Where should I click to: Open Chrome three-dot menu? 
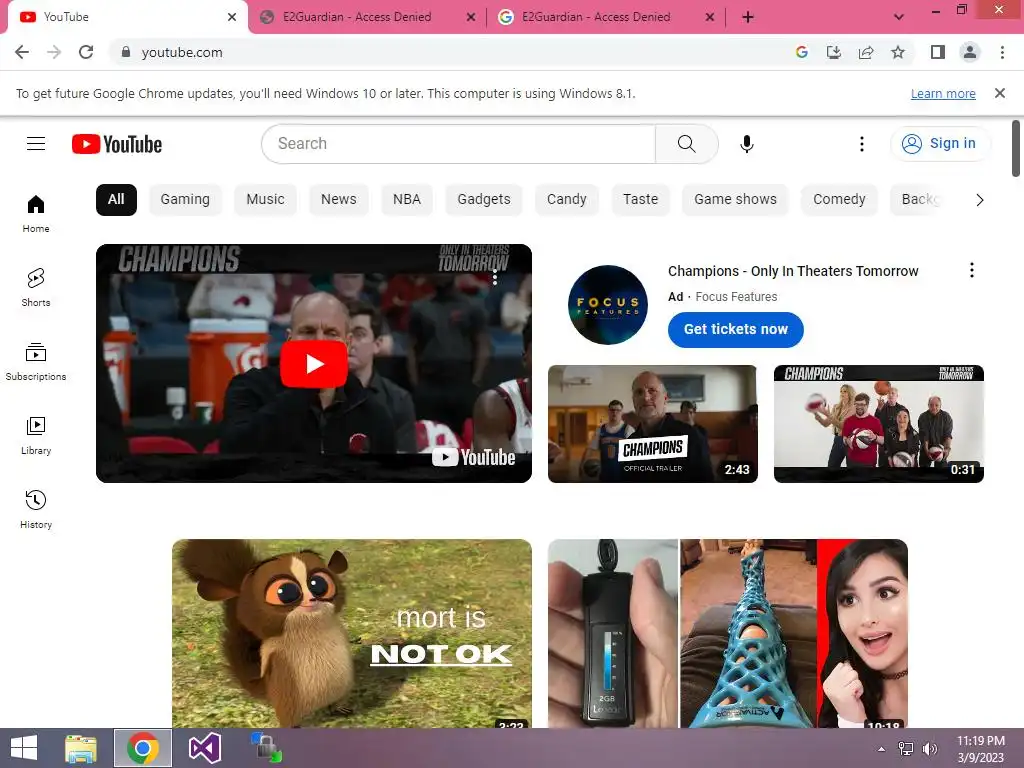tap(1002, 52)
